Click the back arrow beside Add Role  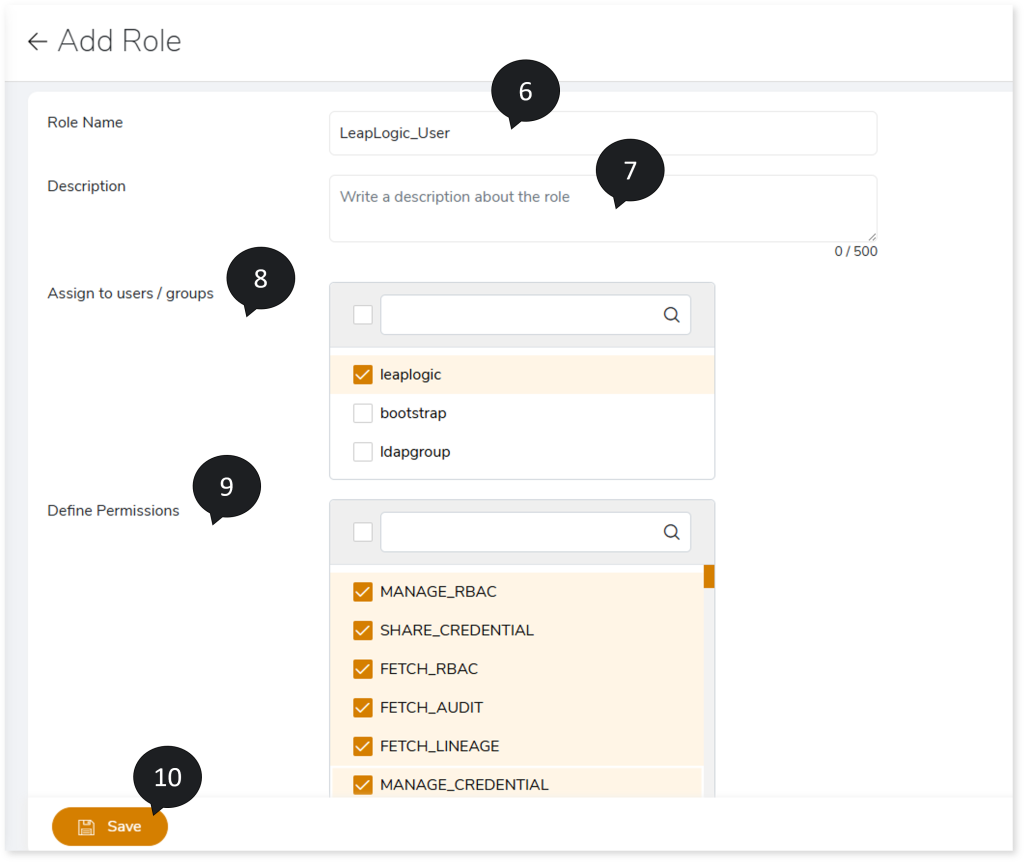[x=37, y=42]
